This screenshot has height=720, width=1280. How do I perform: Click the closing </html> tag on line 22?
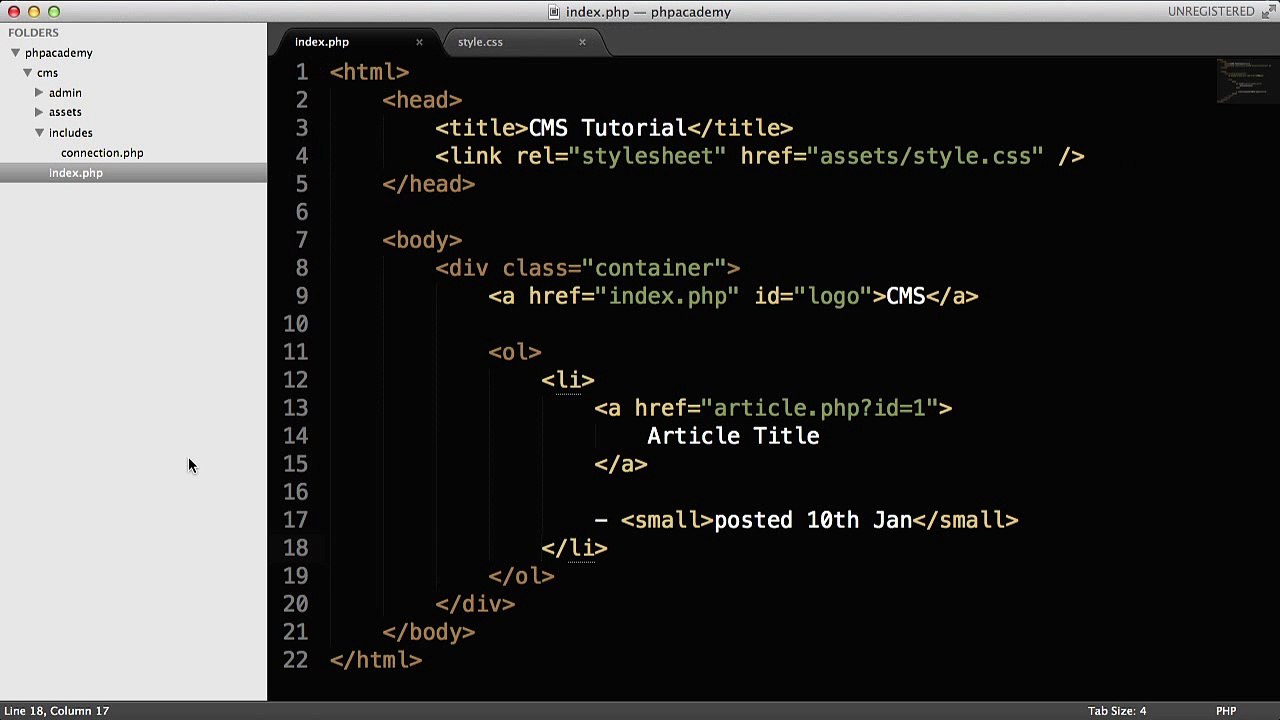tap(376, 660)
